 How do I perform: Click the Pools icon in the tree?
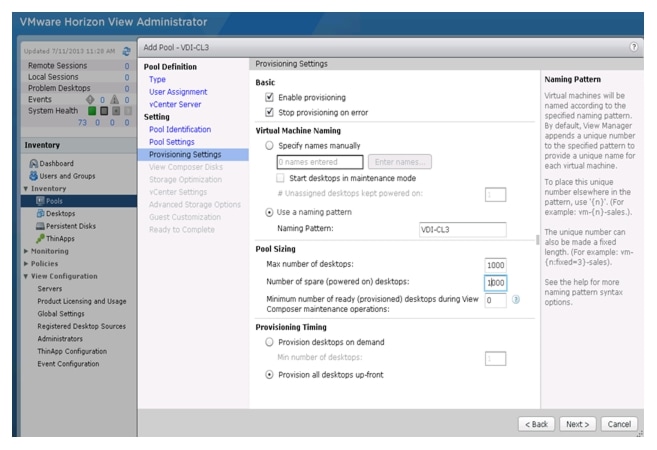[40, 201]
